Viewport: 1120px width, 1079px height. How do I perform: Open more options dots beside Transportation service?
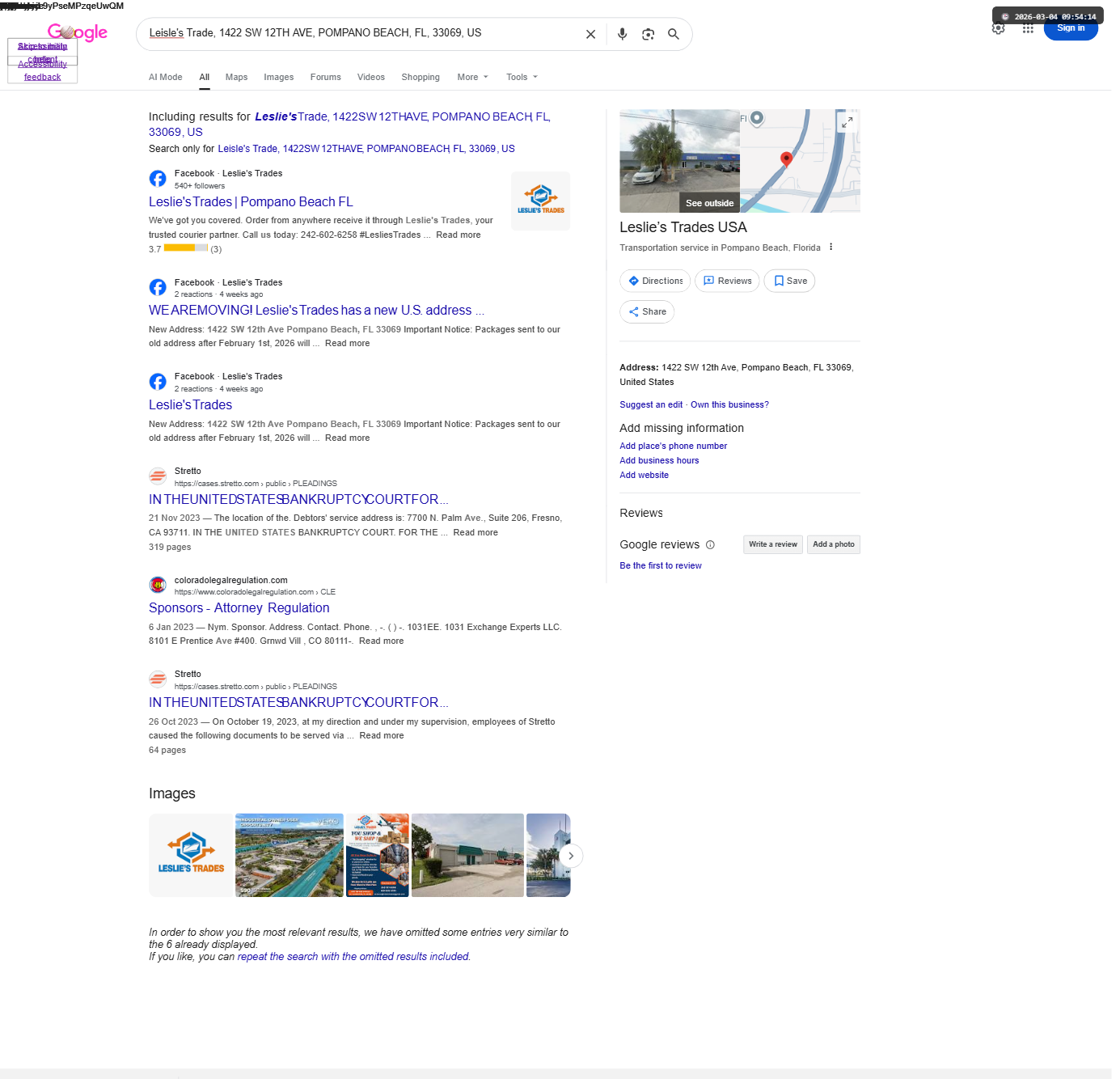[830, 247]
